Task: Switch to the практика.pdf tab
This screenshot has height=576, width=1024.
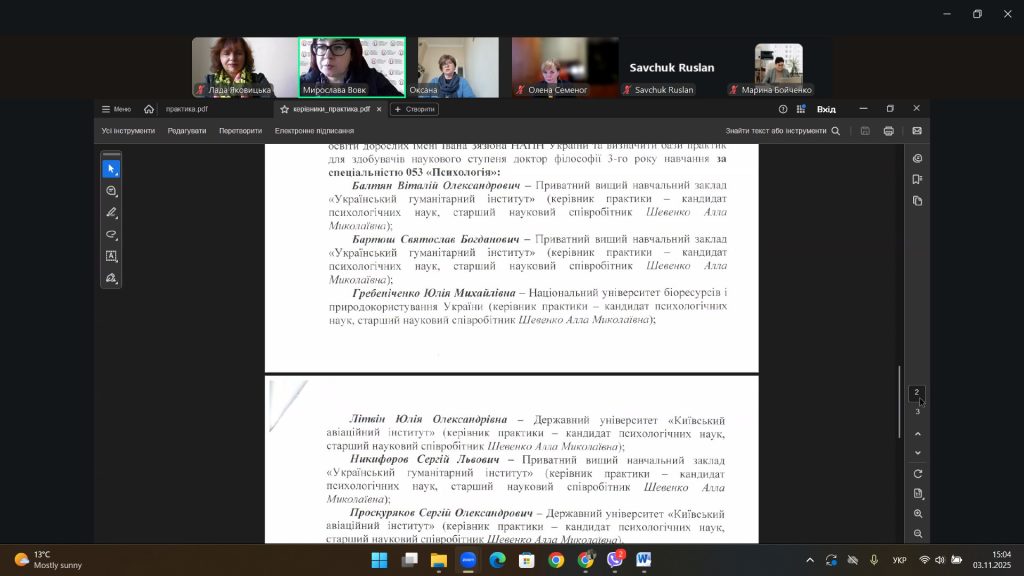Action: (x=187, y=109)
